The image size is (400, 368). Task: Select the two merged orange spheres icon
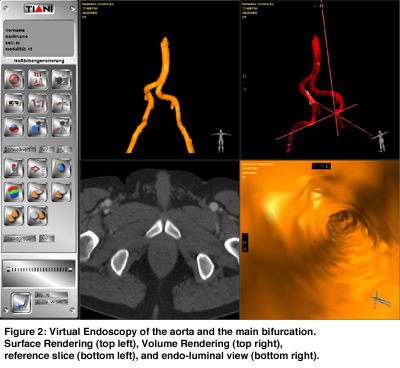(14, 216)
